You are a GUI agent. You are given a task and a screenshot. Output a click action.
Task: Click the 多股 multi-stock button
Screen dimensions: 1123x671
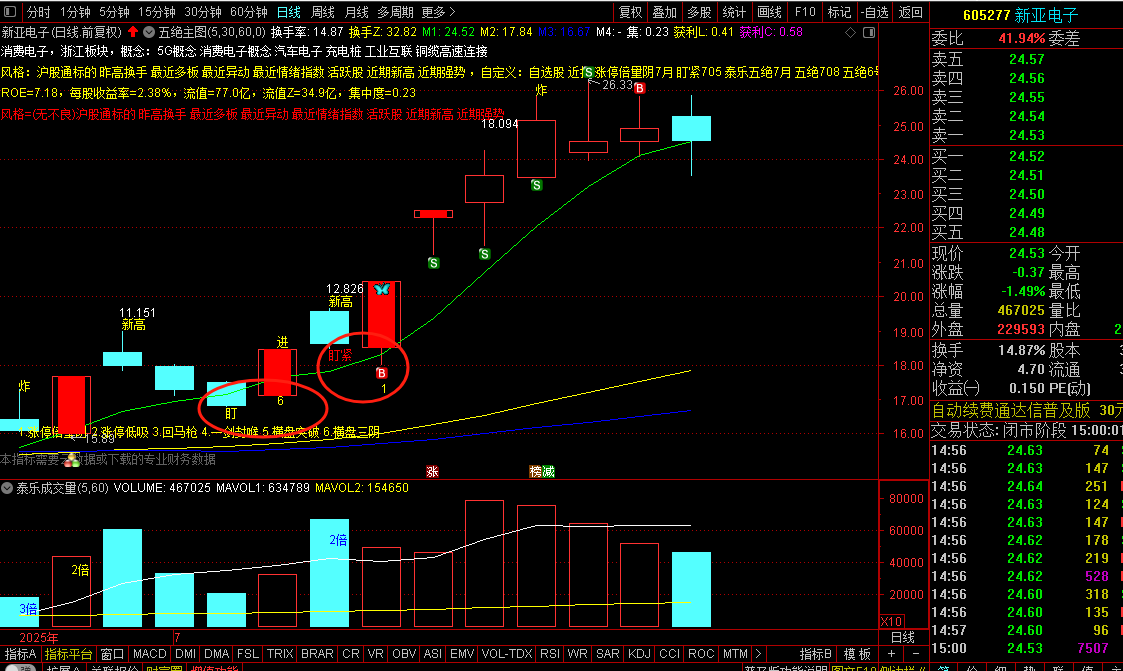click(x=699, y=12)
